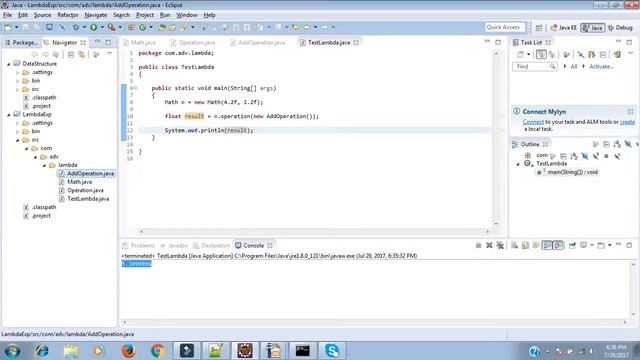
Task: Collapse the lambda folder in Navigator
Action: pos(44,165)
